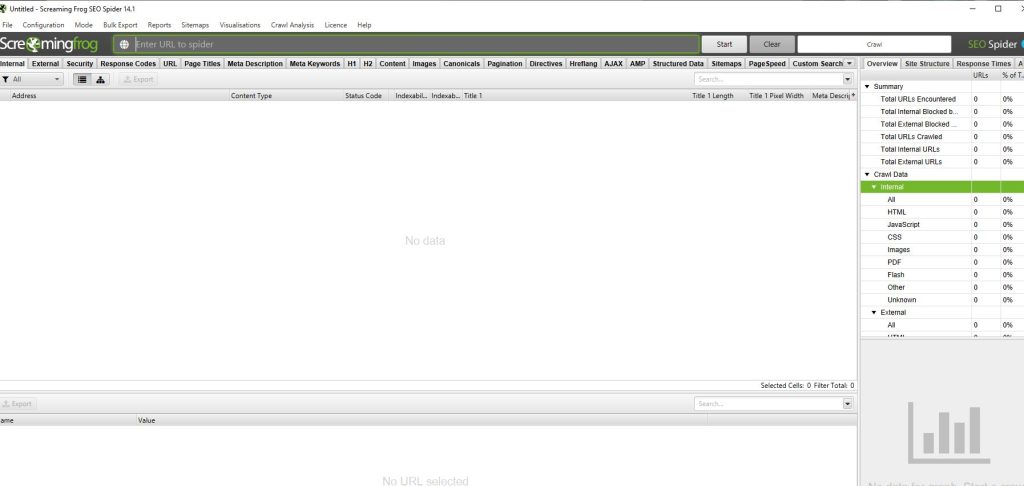
Task: Open the Mode menu
Action: click(84, 25)
